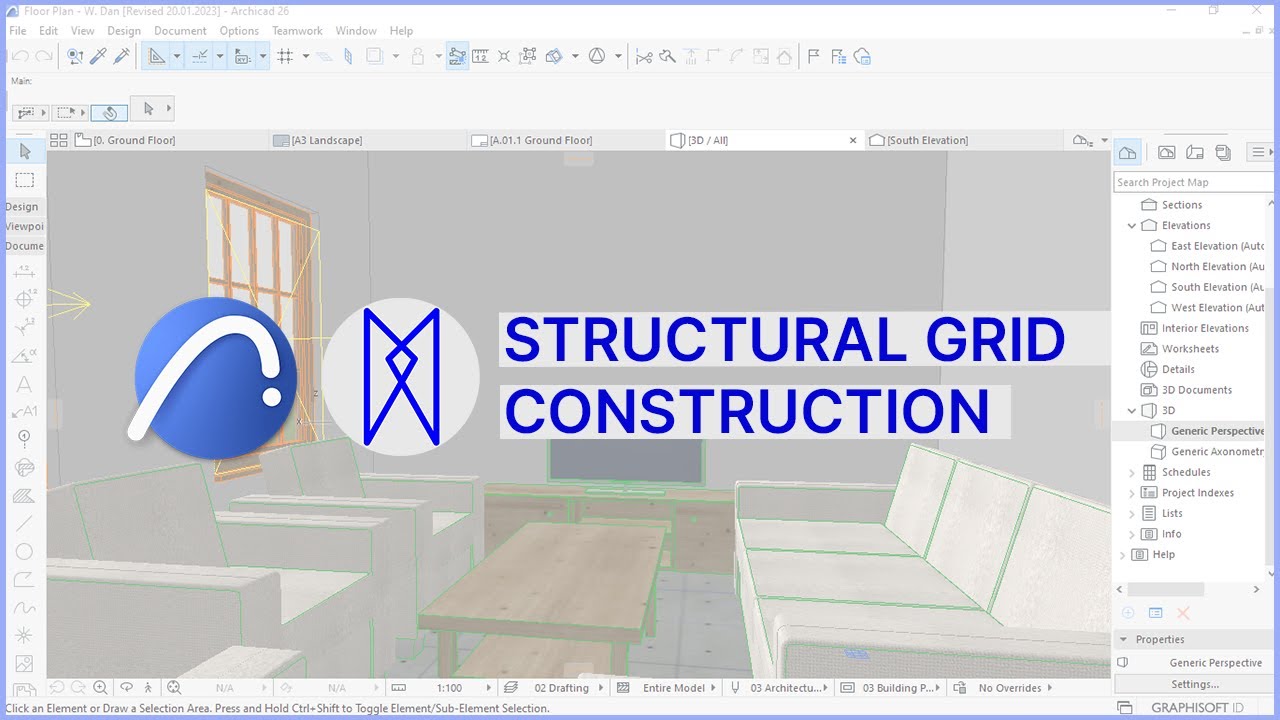
Task: Select the Spline tool in the toolbox
Action: (x=25, y=607)
